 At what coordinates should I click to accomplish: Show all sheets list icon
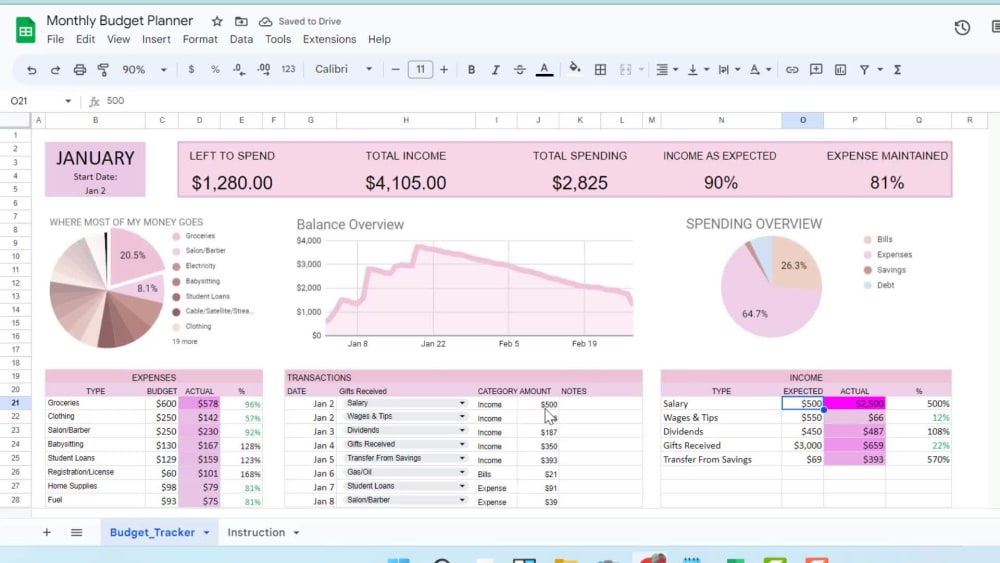click(x=77, y=532)
